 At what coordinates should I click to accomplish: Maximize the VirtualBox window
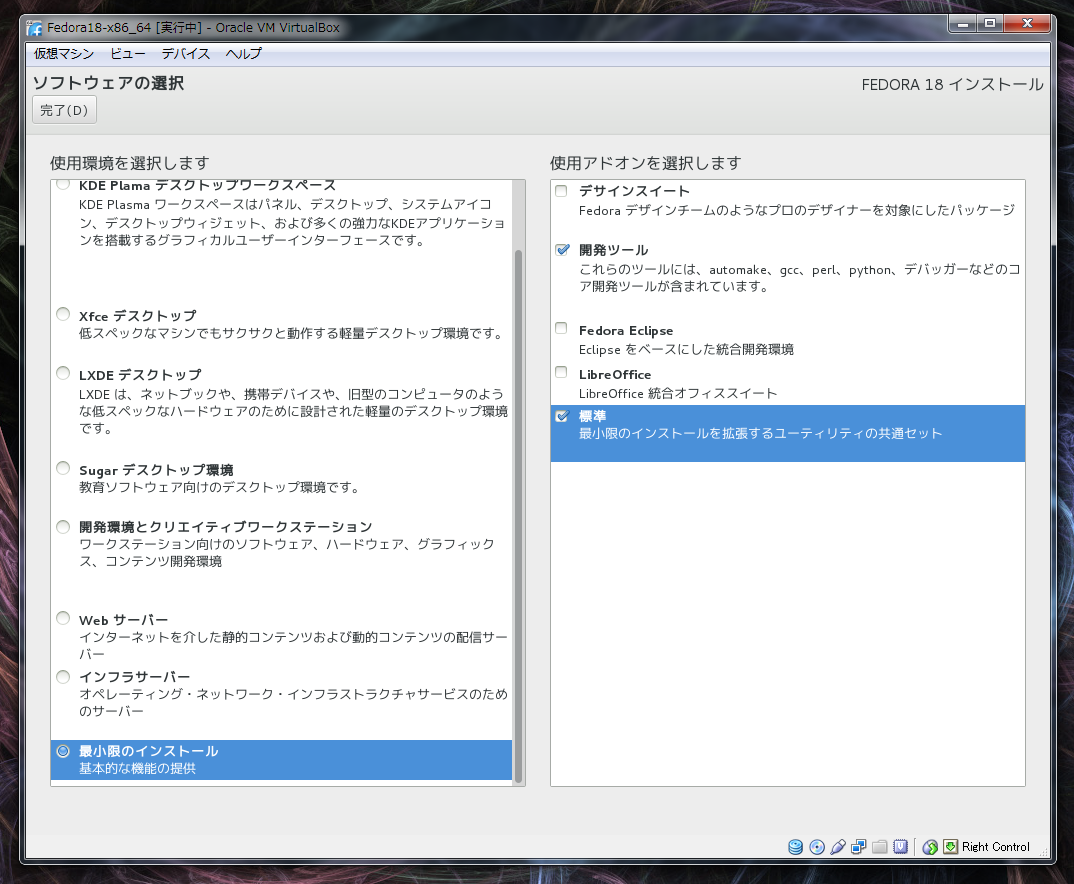tap(990, 24)
